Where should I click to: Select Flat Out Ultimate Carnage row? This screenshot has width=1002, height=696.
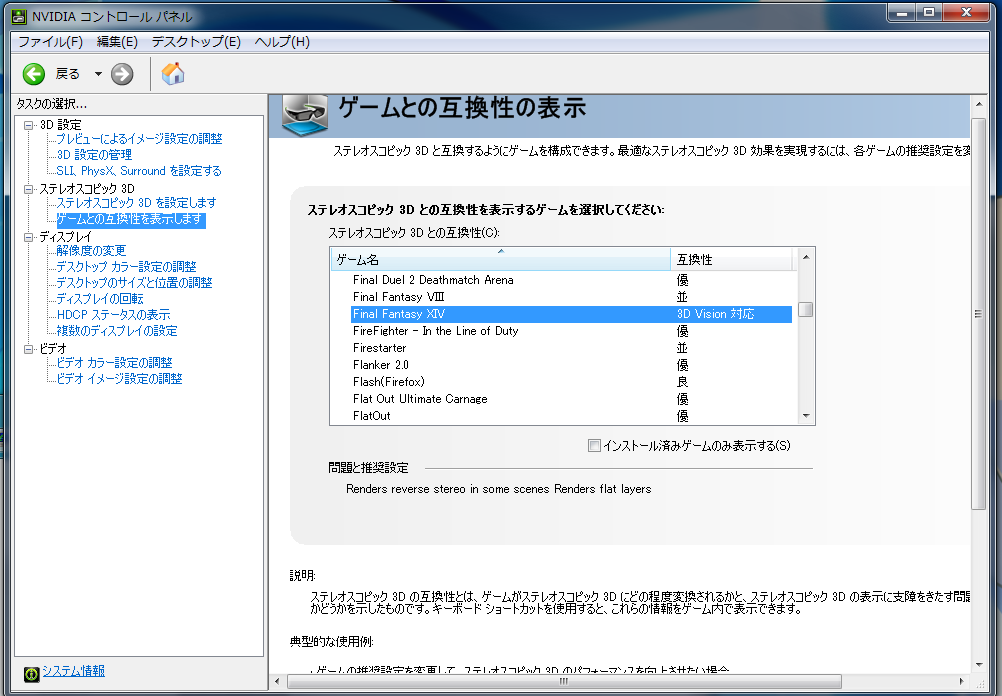click(x=571, y=399)
